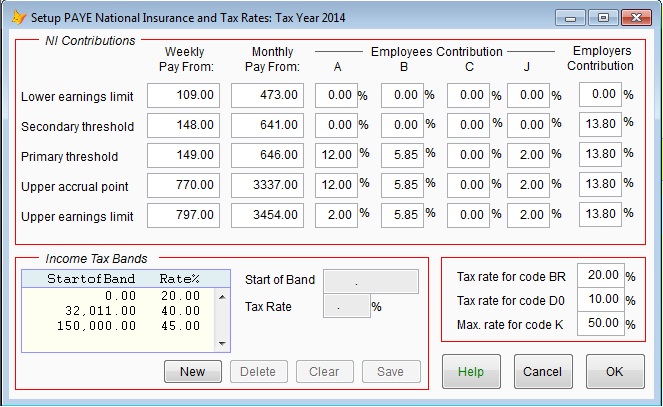
Task: Focus the Start of Band input field
Action: [371, 281]
